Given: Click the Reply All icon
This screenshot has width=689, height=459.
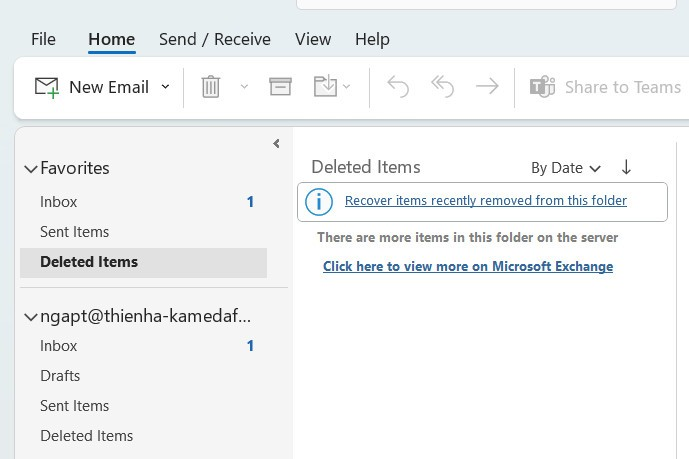Looking at the screenshot, I should tap(442, 87).
